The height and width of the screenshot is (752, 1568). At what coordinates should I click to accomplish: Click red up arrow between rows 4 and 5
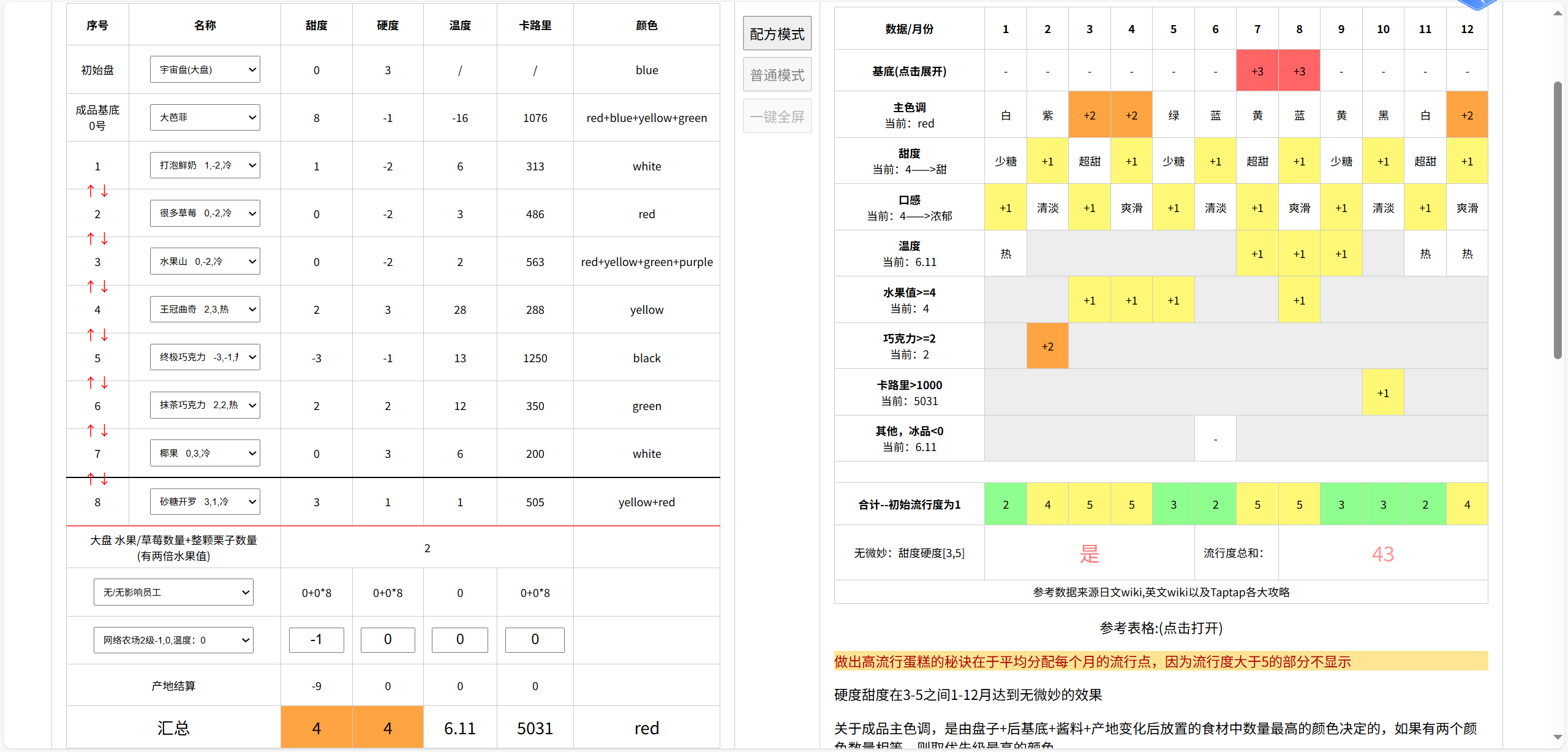coord(91,335)
